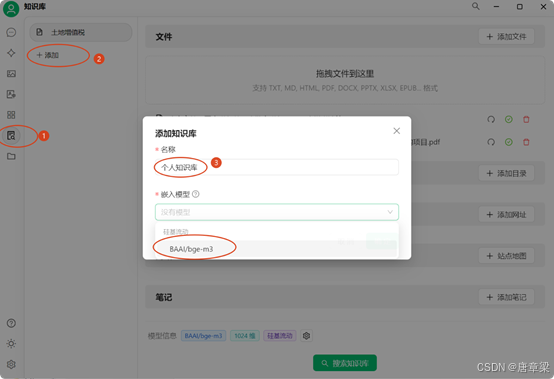Open the mini apps grid icon

point(11,115)
